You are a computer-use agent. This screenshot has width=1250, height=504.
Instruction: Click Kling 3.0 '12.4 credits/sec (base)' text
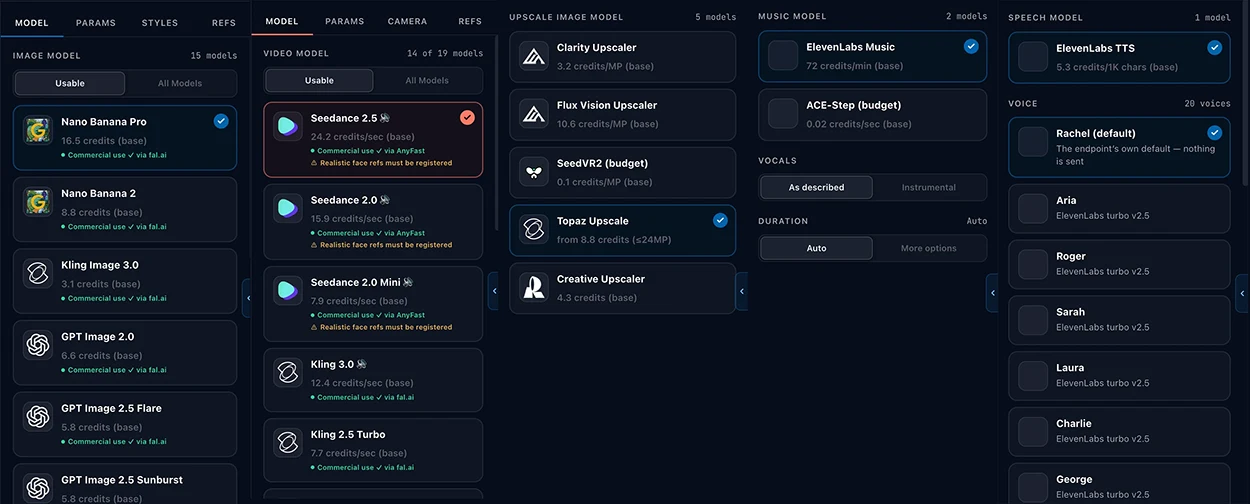362,383
